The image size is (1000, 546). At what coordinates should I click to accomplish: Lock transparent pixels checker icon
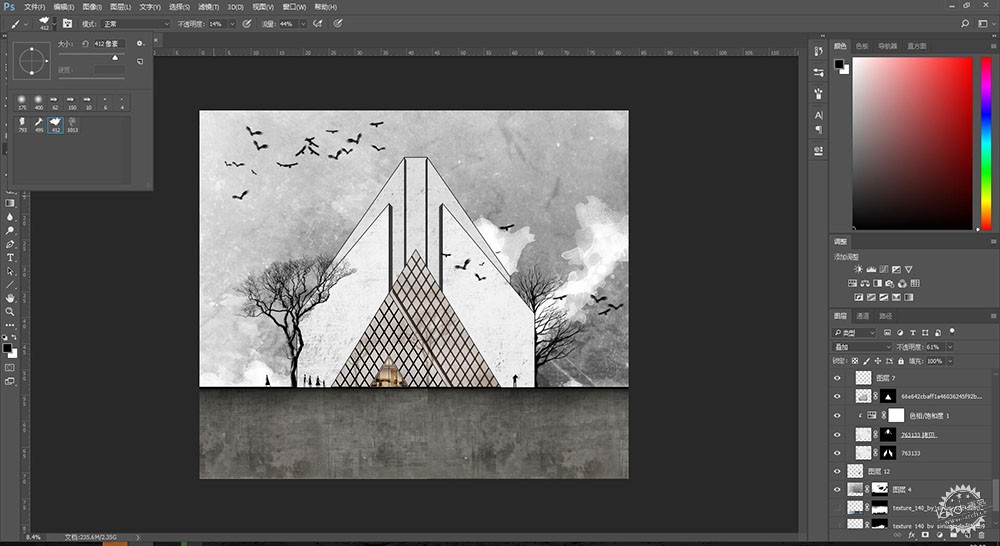tap(855, 361)
